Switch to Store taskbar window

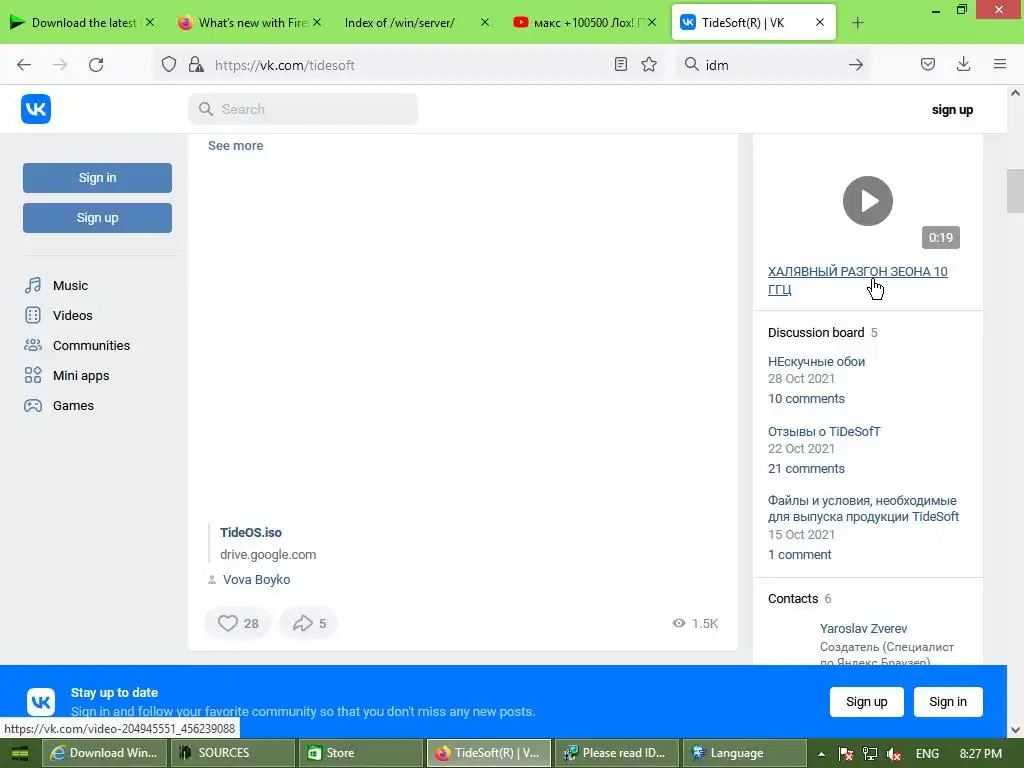(360, 753)
